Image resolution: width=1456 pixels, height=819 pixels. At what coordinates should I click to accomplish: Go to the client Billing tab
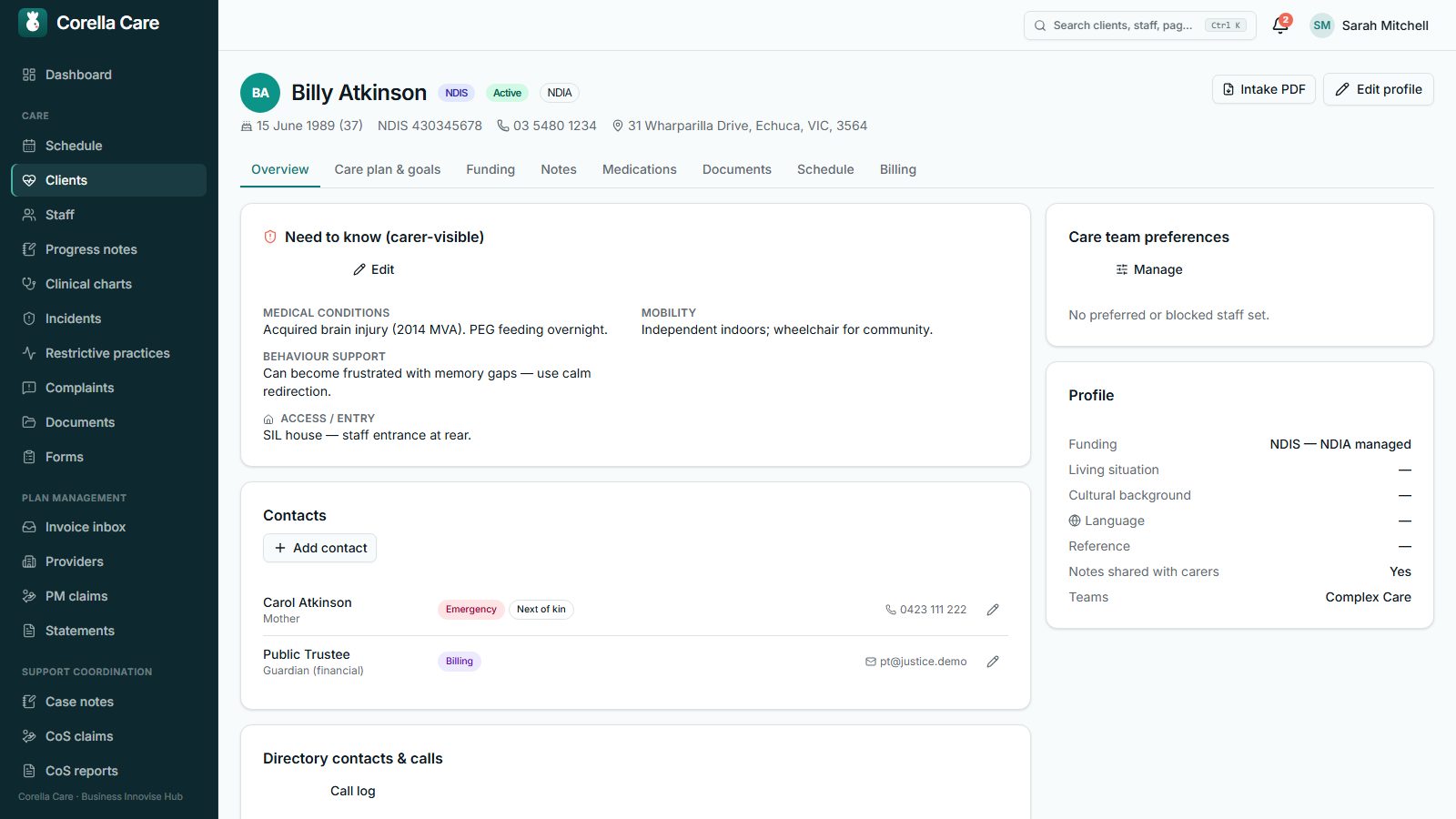pos(898,169)
